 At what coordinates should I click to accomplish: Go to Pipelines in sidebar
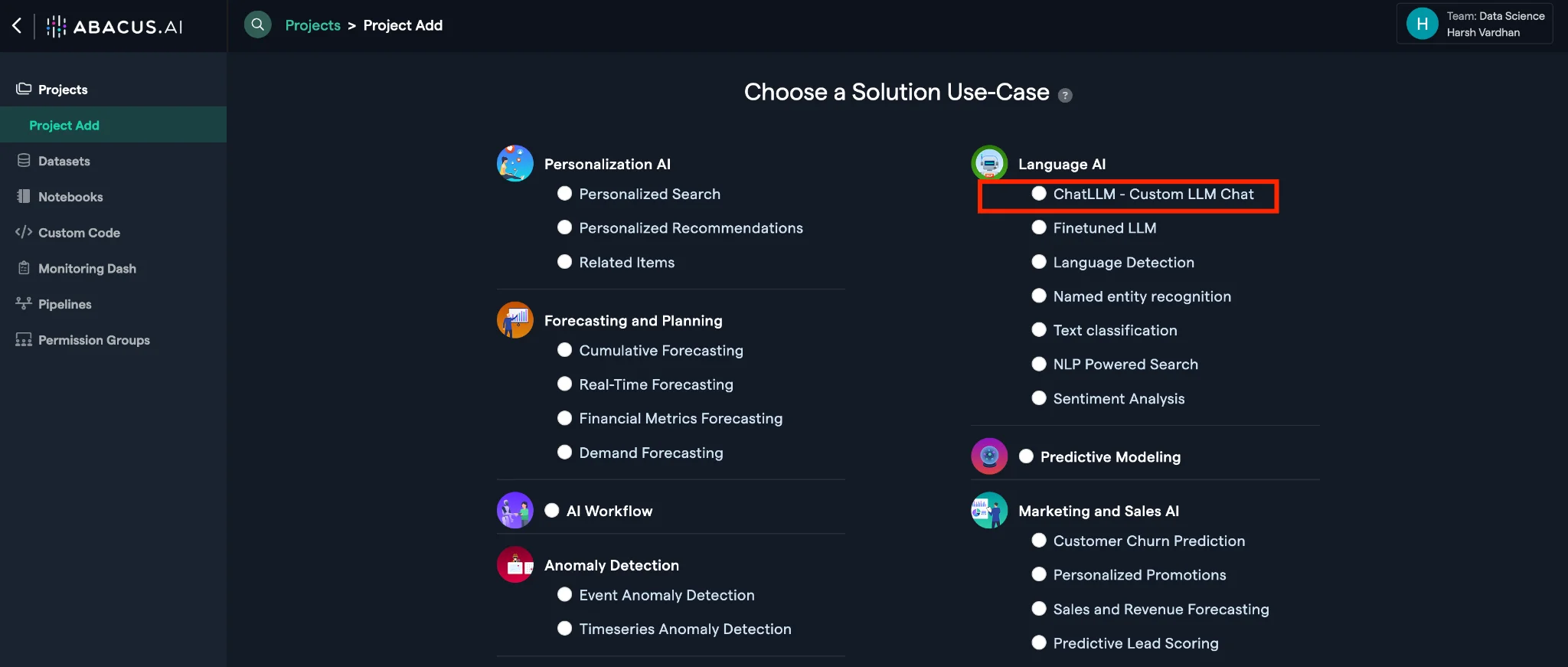coord(64,304)
